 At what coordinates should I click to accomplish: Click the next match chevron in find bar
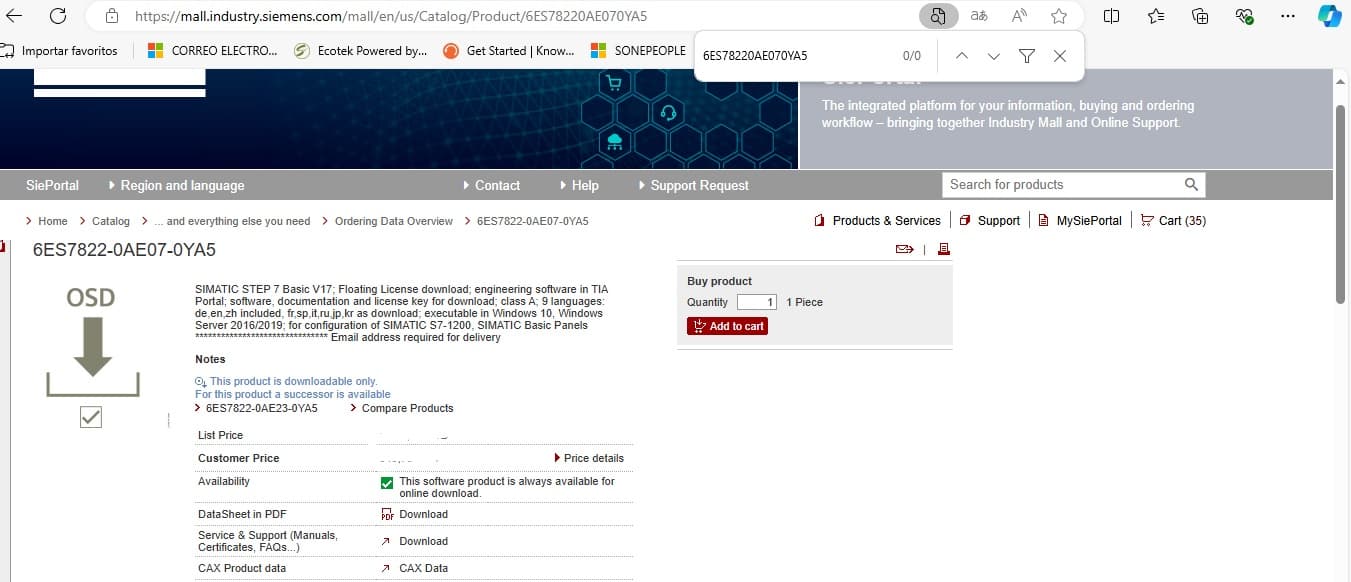[x=993, y=56]
